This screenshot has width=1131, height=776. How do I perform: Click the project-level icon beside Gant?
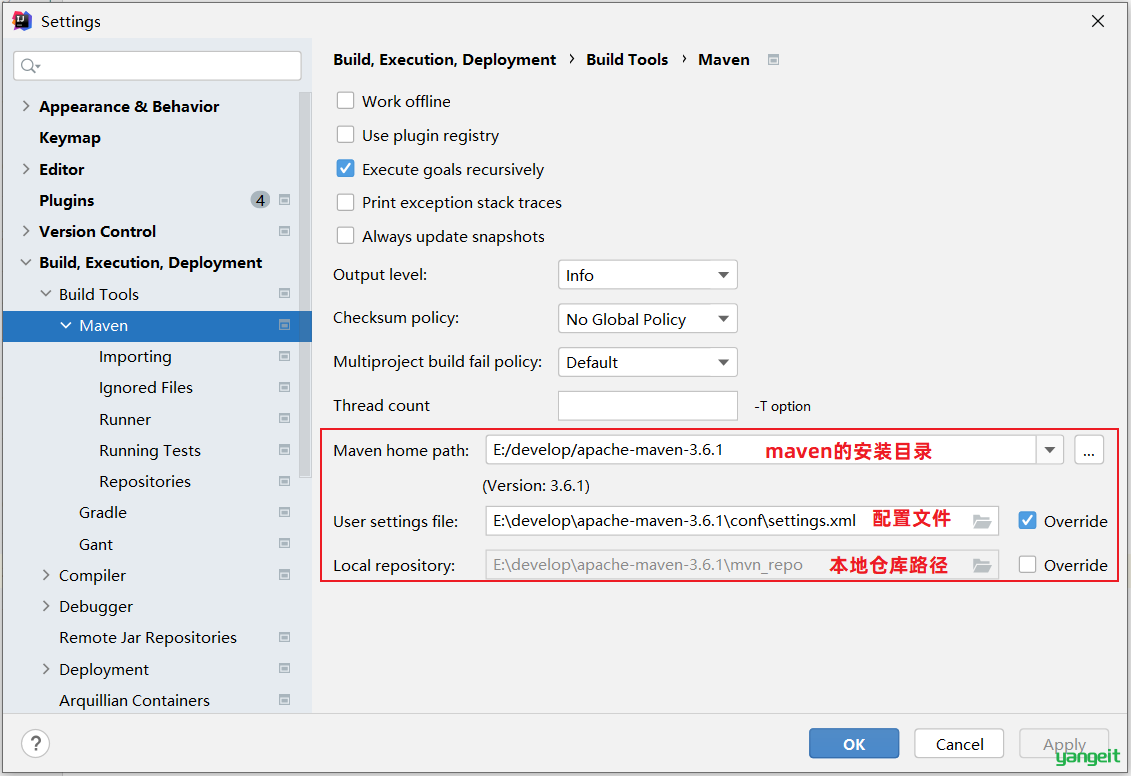(284, 544)
